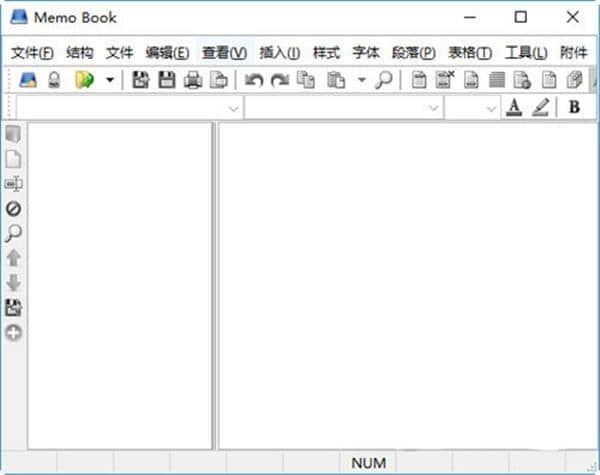Open the first style combo box
Screen dimensions: 600x475
[129, 108]
